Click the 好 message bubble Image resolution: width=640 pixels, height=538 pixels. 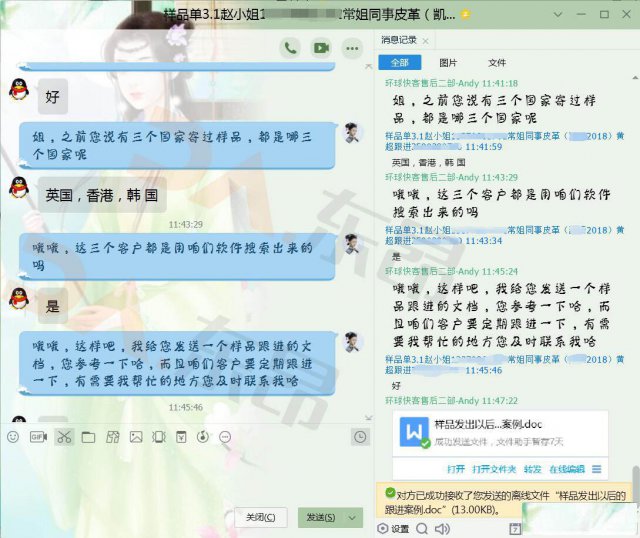[53, 97]
